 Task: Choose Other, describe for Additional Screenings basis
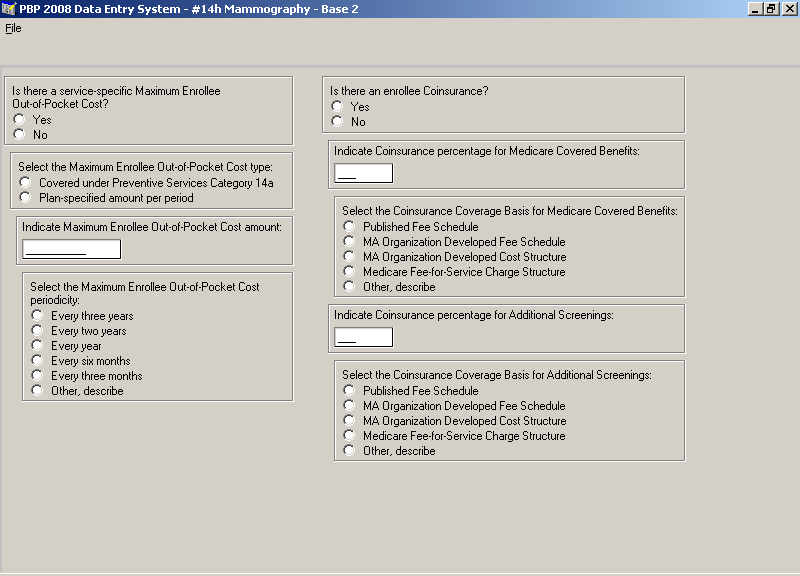click(349, 450)
